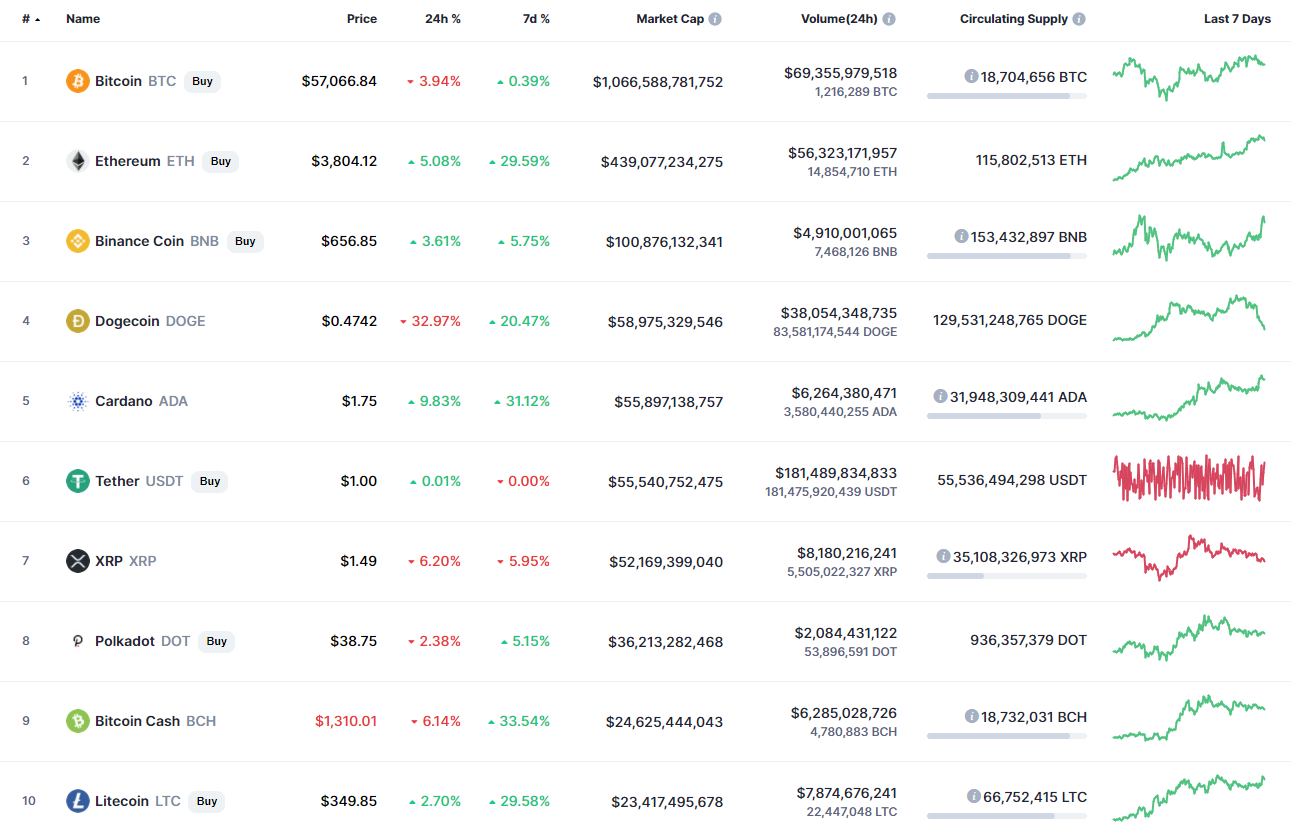1291x831 pixels.
Task: Open the Dogecoin DOGE name link
Action: click(150, 321)
